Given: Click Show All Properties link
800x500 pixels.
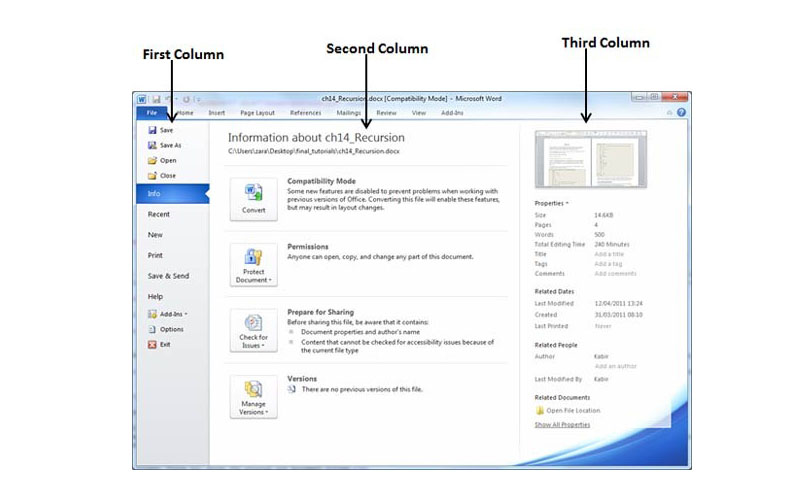Looking at the screenshot, I should click(x=562, y=424).
